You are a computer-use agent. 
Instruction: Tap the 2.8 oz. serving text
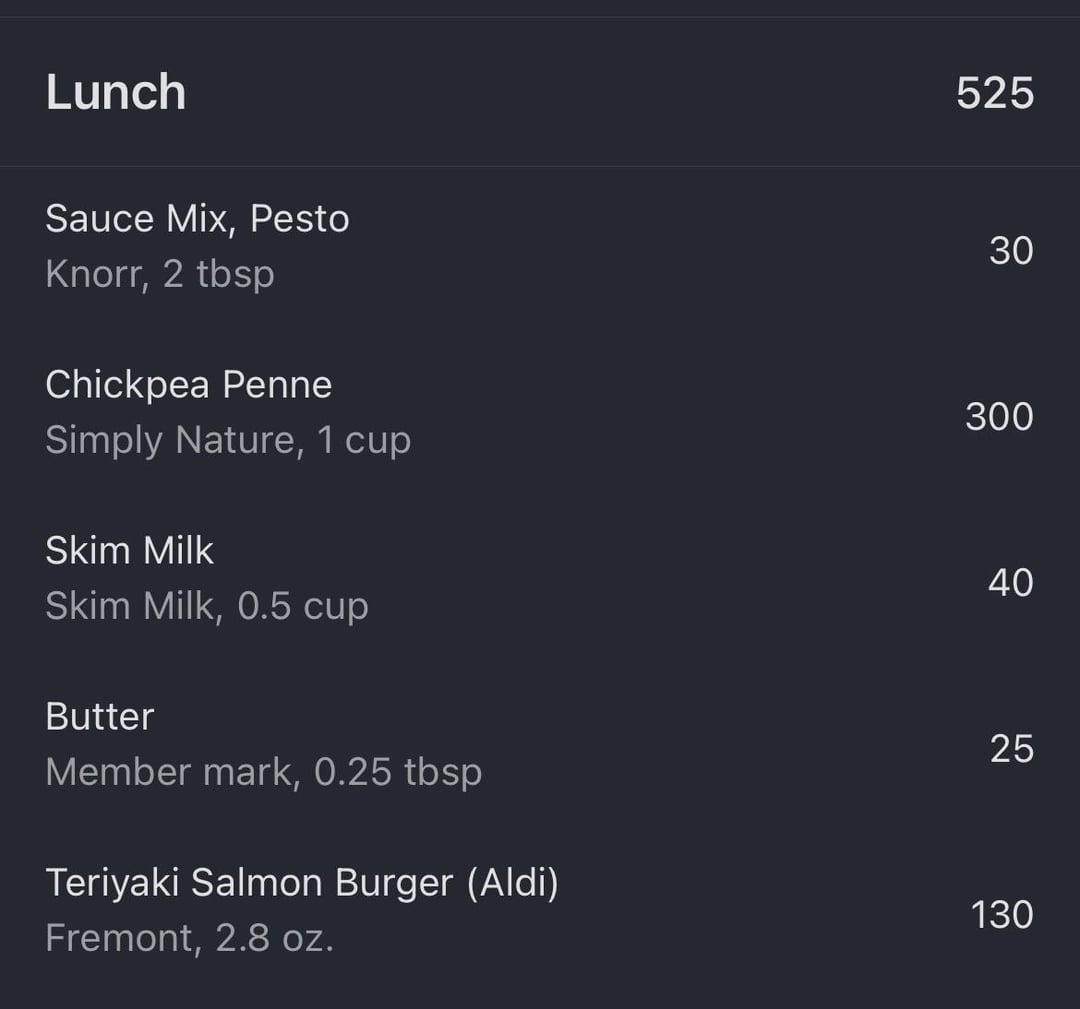275,938
